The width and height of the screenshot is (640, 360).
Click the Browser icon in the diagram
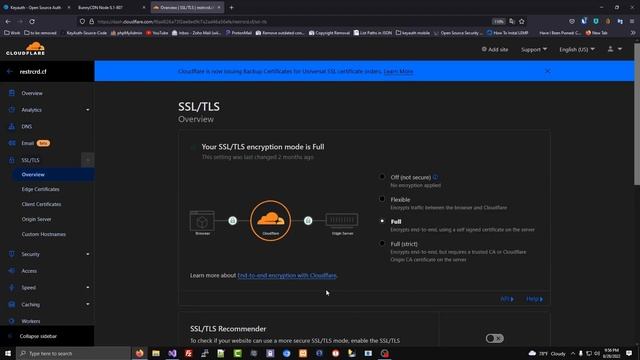point(202,221)
